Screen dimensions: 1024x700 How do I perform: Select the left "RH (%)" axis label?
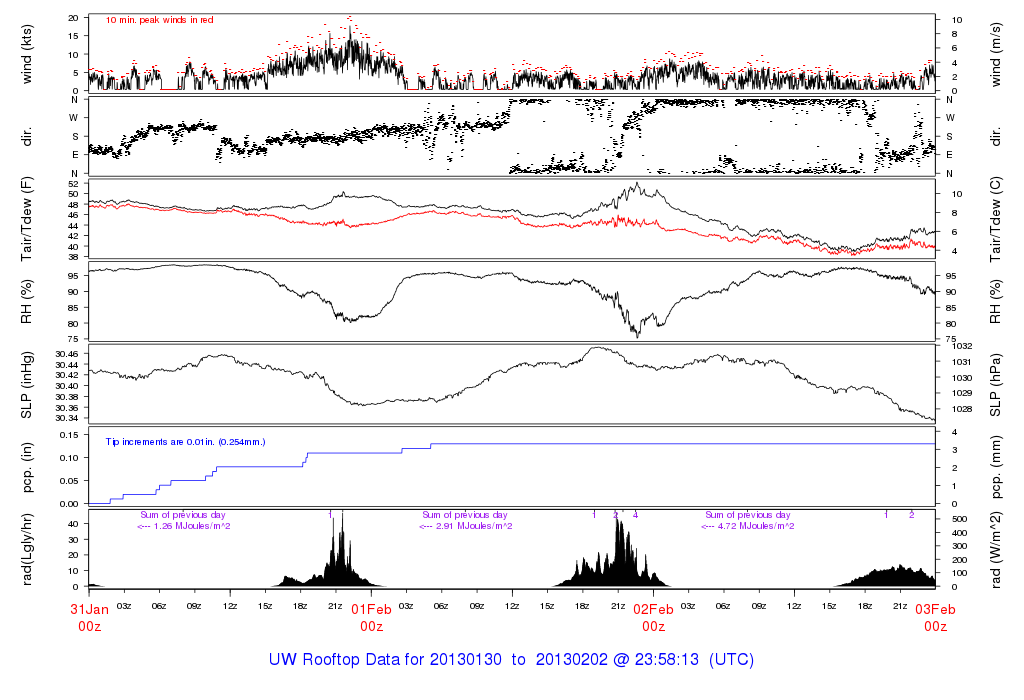click(x=27, y=302)
